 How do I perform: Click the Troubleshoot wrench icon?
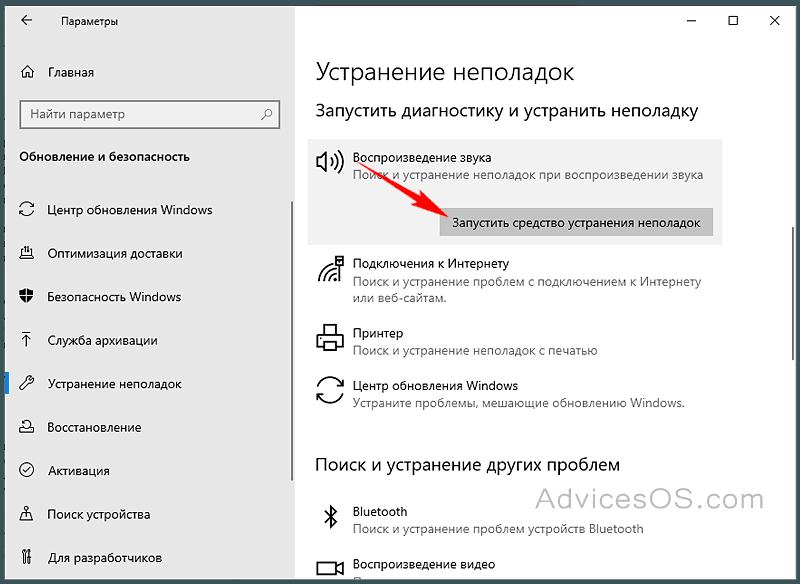tap(27, 383)
